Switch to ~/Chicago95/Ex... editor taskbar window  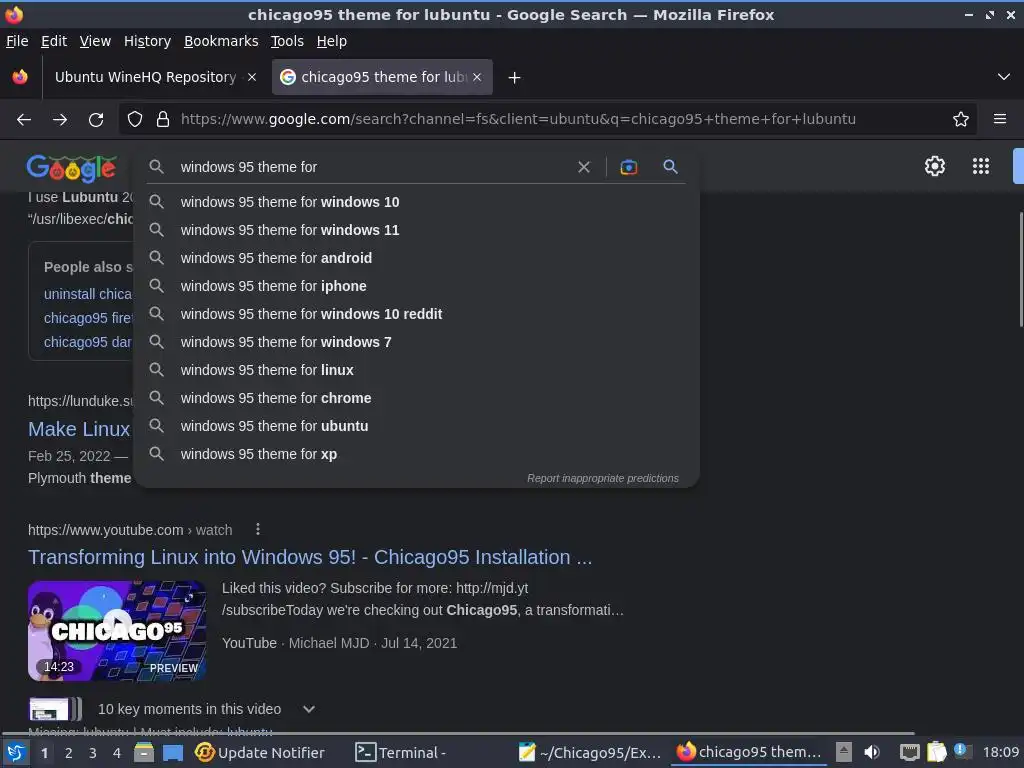pos(590,753)
